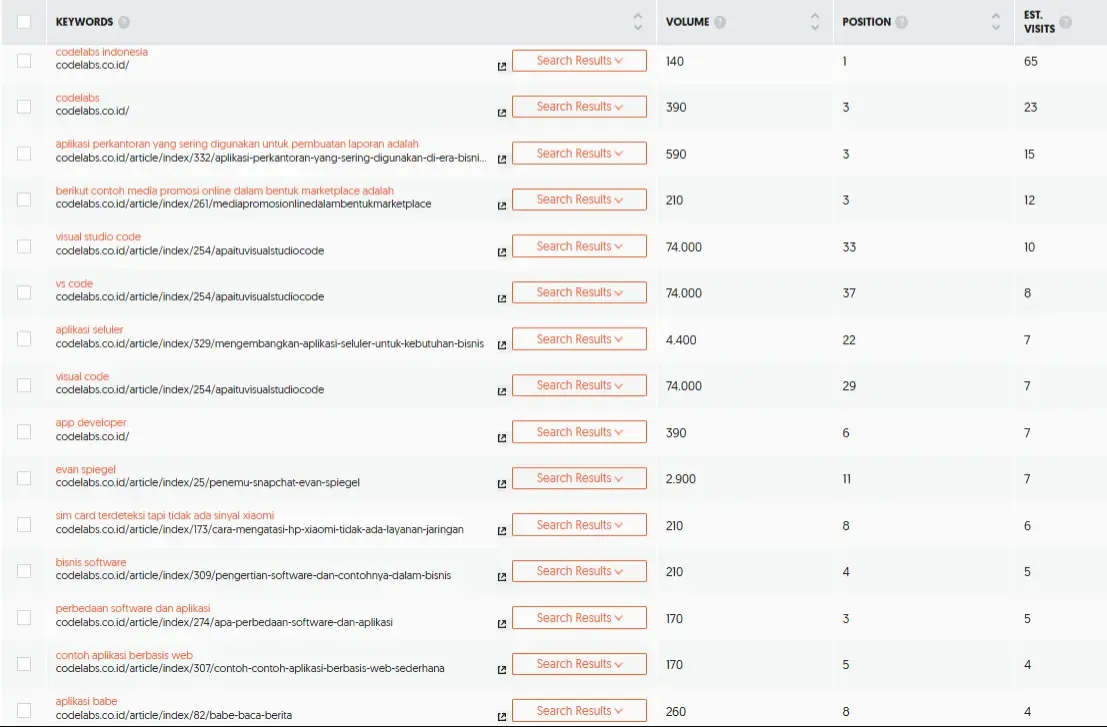Click the help icon beside VOLUME header
This screenshot has height=727, width=1107.
coord(721,20)
